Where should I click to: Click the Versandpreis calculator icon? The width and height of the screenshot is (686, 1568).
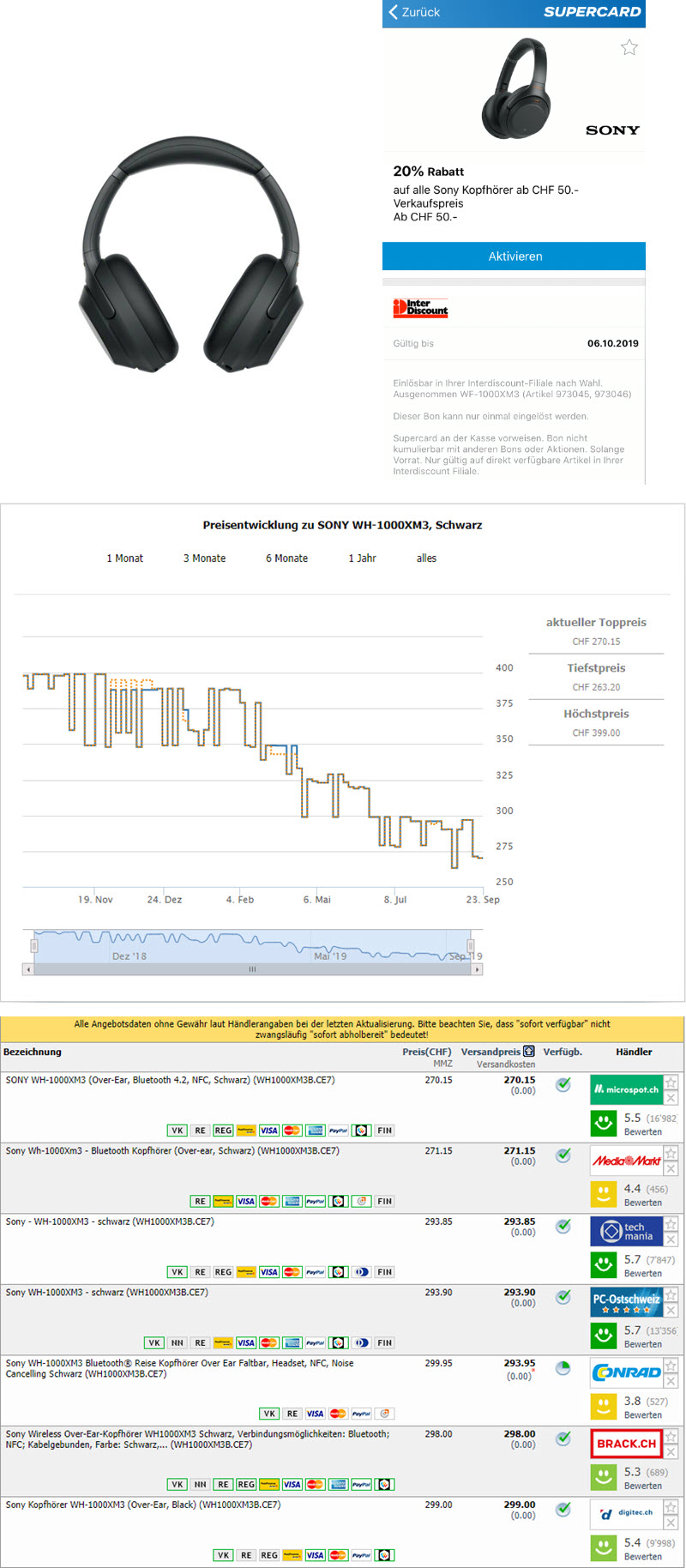[x=529, y=1052]
